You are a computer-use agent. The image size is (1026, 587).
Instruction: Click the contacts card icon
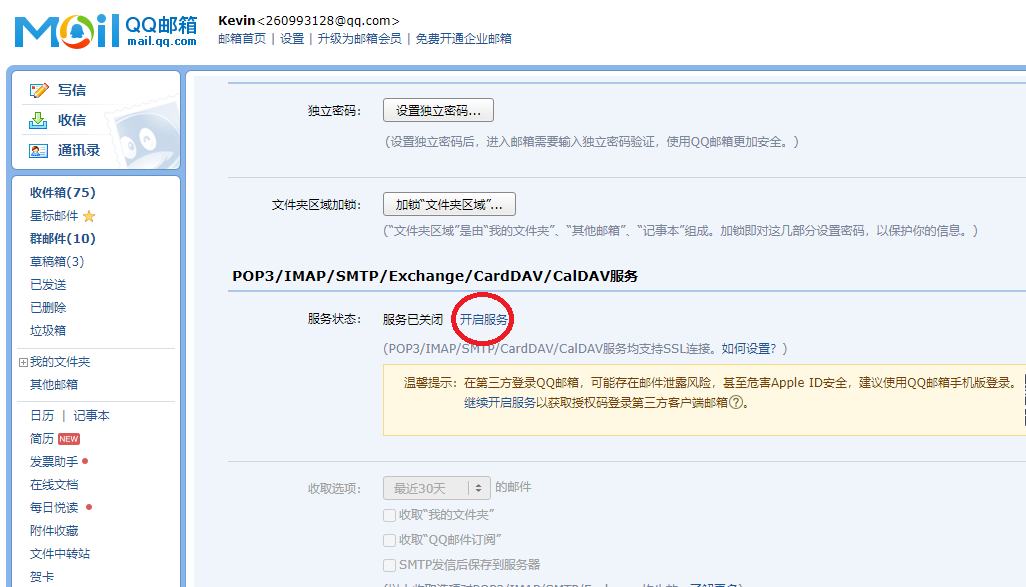tap(39, 151)
